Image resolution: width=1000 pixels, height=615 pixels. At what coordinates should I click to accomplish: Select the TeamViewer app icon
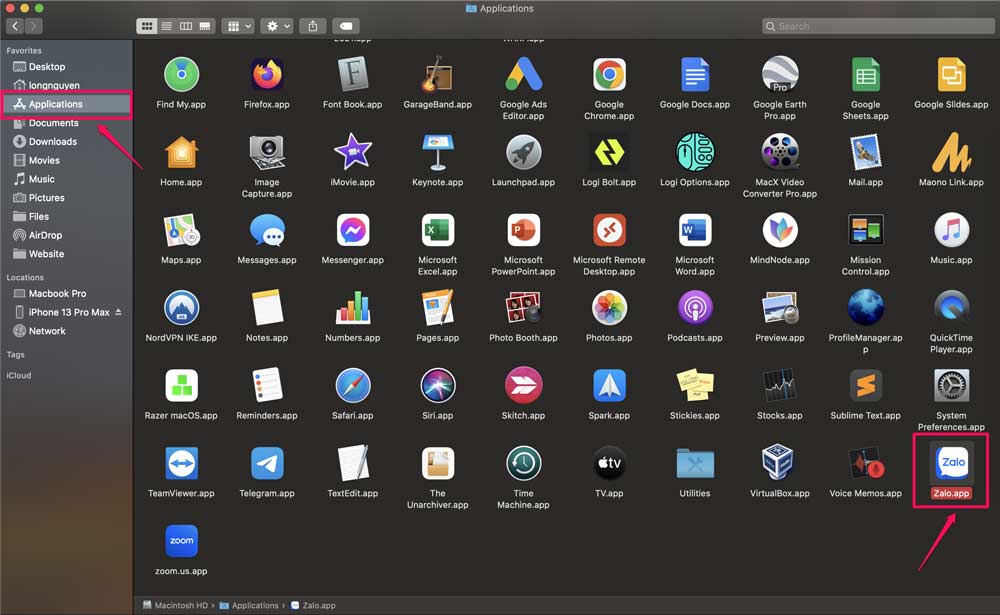181,464
